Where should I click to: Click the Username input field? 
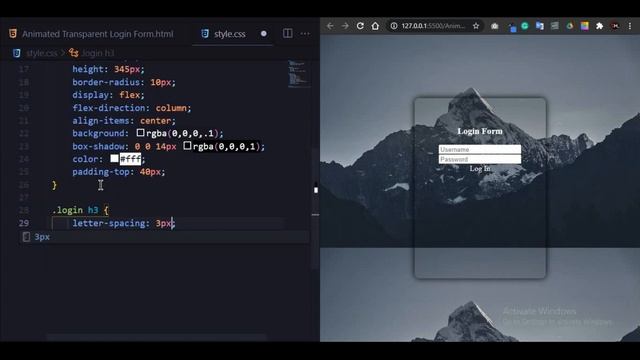tap(480, 149)
